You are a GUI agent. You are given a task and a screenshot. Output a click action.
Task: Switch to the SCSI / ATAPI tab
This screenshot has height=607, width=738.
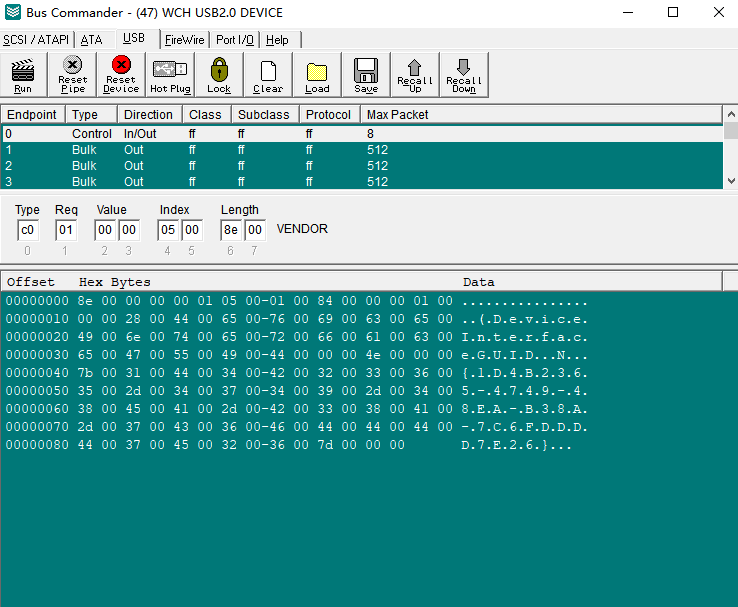[x=36, y=40]
